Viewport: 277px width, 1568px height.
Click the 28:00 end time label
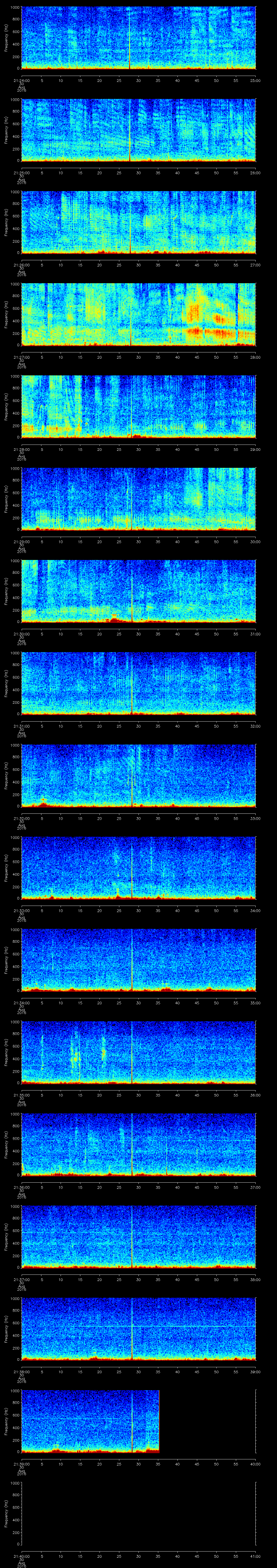tap(256, 357)
